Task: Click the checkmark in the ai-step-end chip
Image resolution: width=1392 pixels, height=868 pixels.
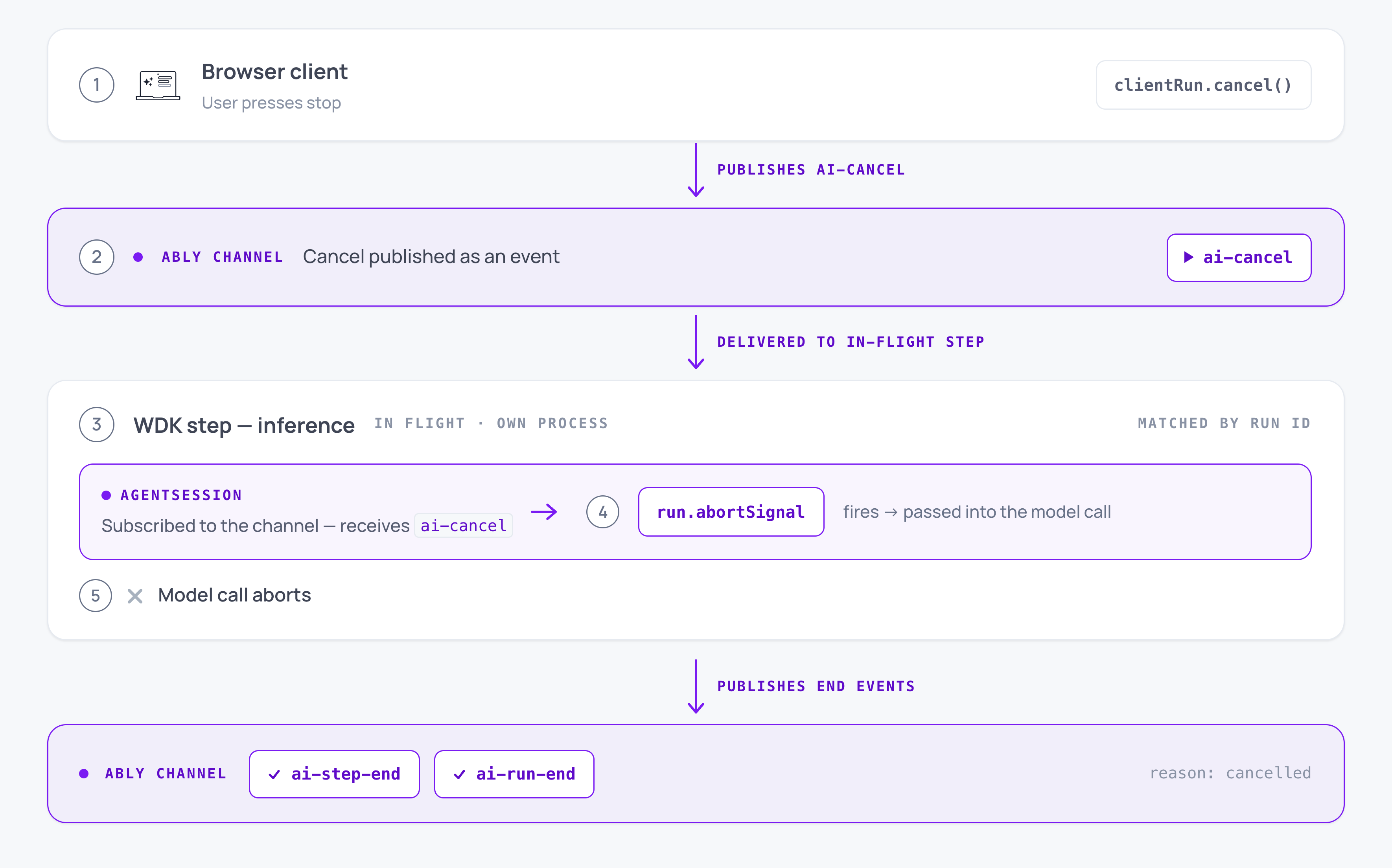Action: tap(274, 774)
